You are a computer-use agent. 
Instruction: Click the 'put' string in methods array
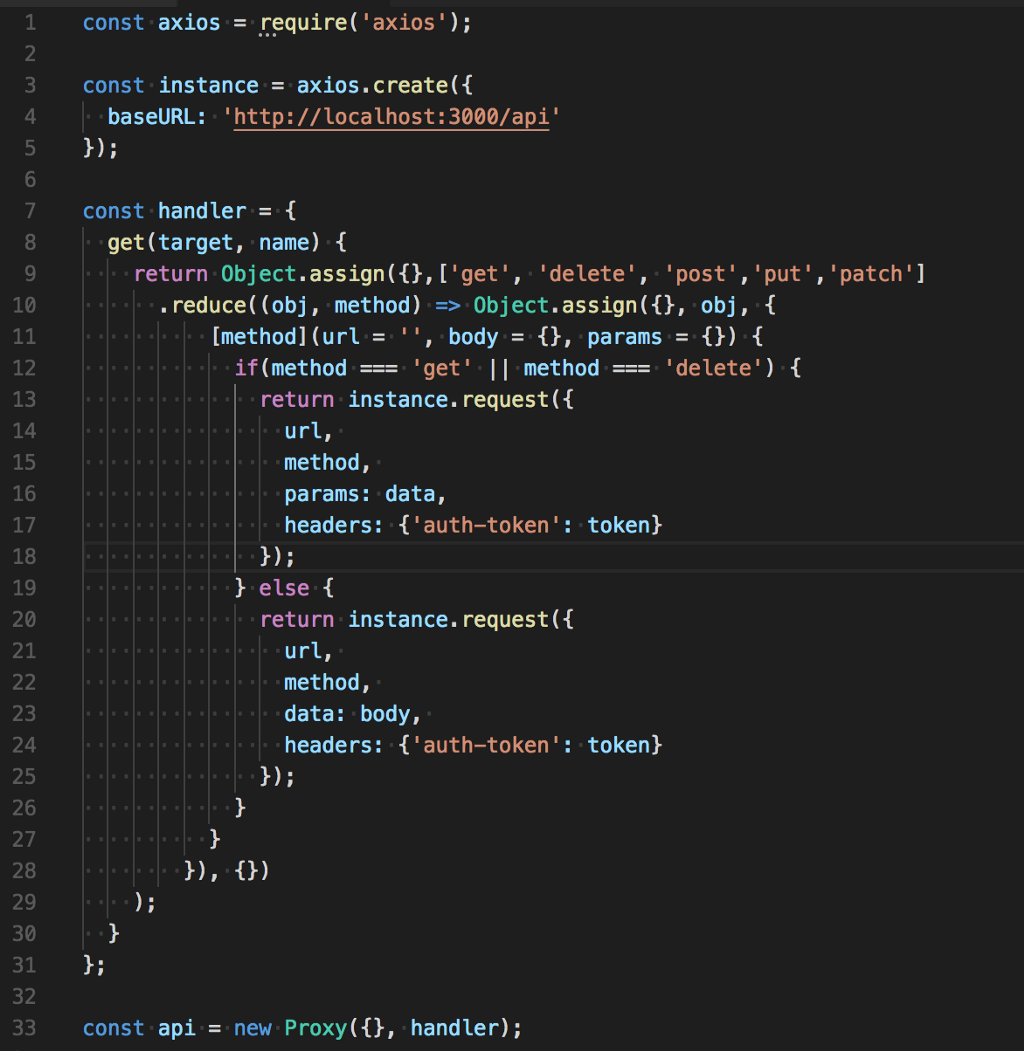[783, 274]
